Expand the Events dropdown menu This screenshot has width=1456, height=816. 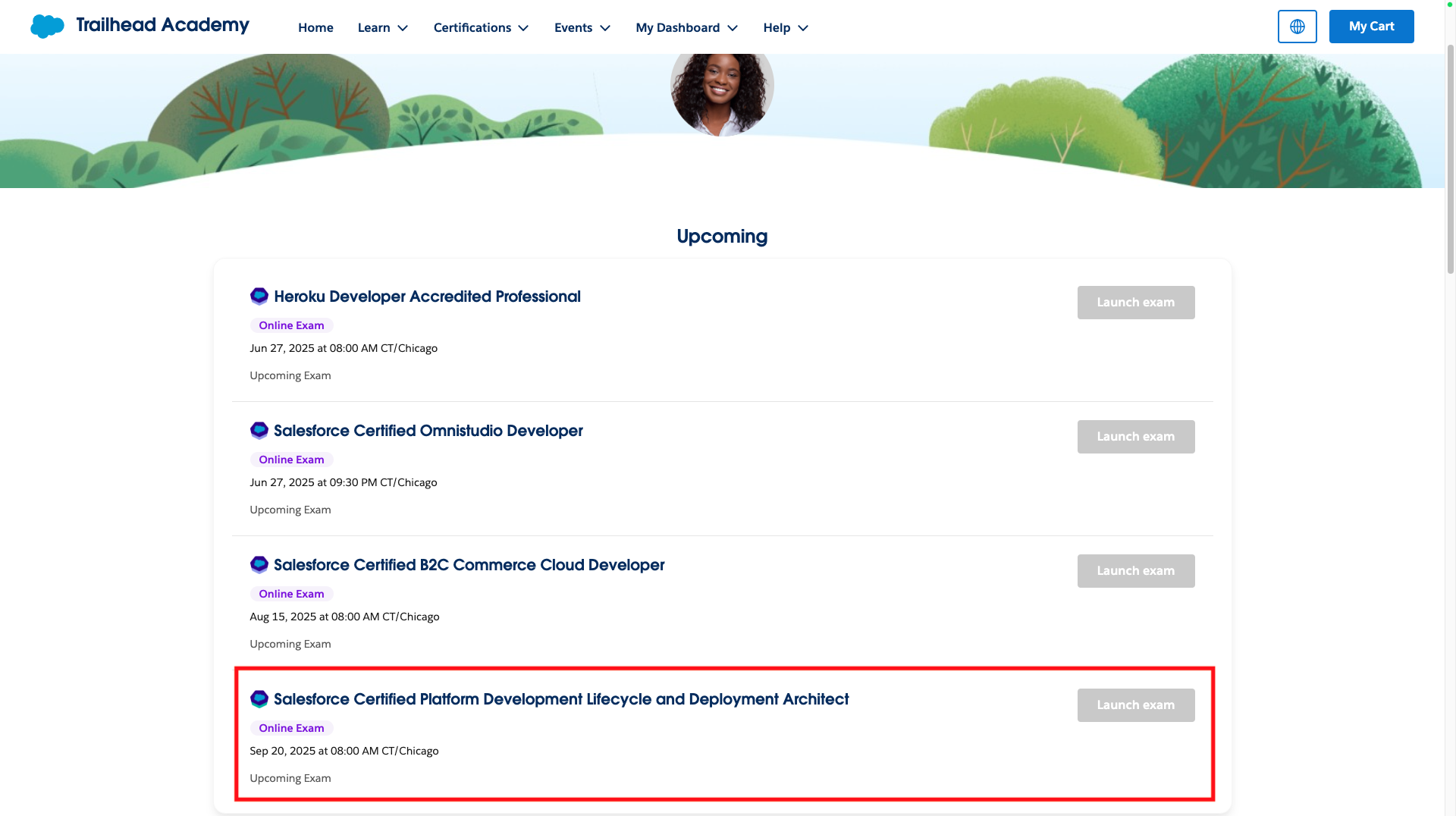pyautogui.click(x=582, y=27)
